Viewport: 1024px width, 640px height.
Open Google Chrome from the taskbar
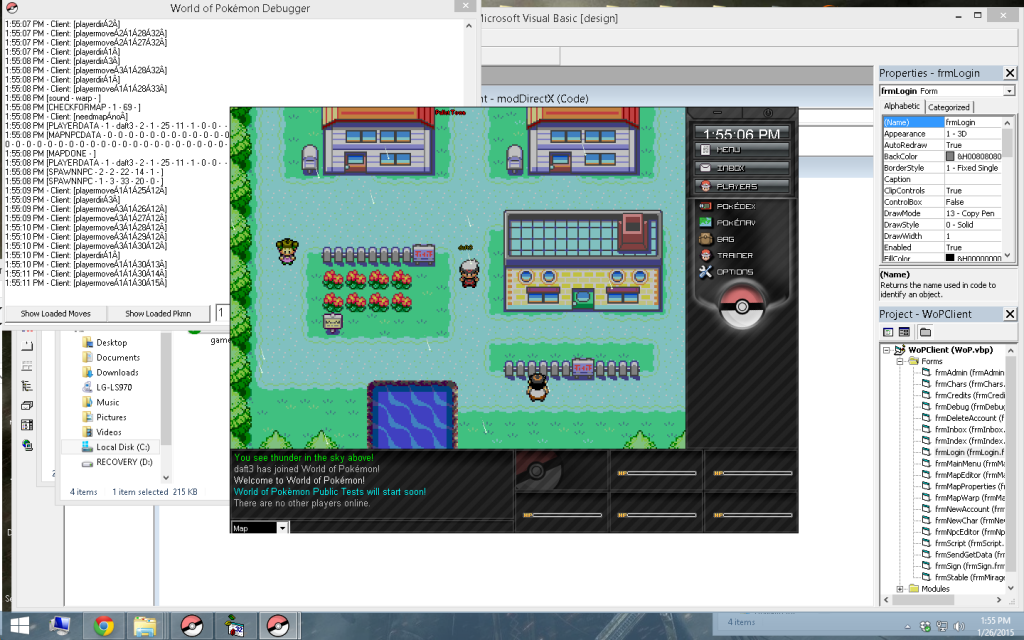[x=103, y=626]
